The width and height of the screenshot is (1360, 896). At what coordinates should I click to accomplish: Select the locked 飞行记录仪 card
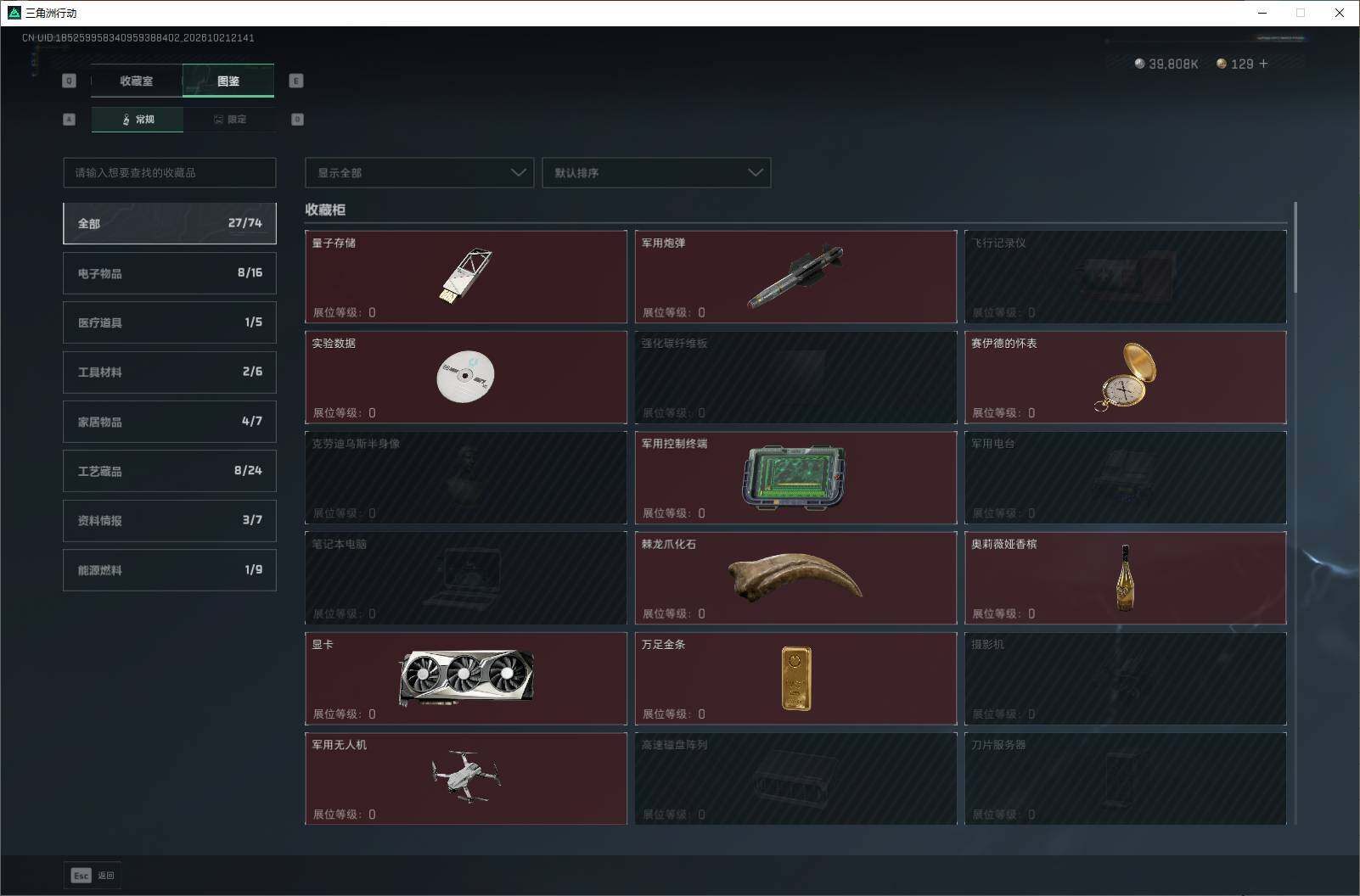1126,277
